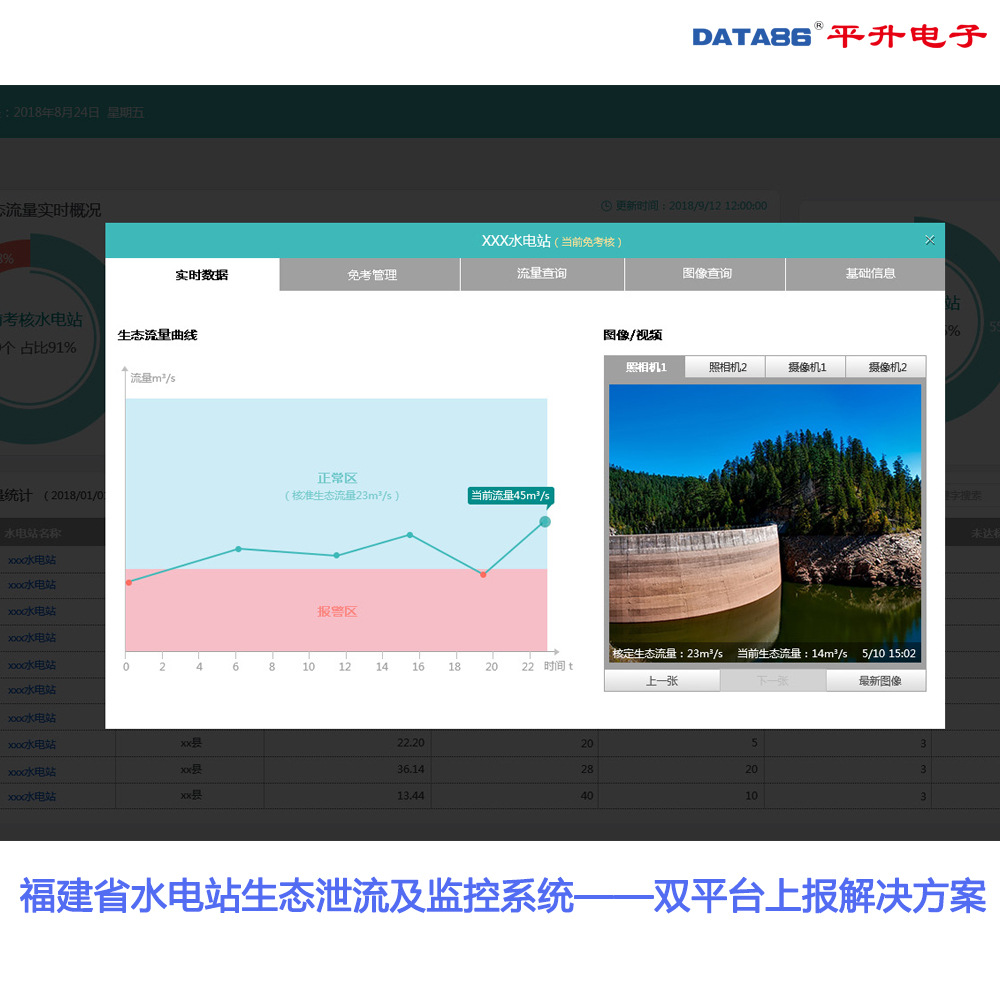Click the 上一张 previous image button
The height and width of the screenshot is (1000, 1000).
coord(662,680)
